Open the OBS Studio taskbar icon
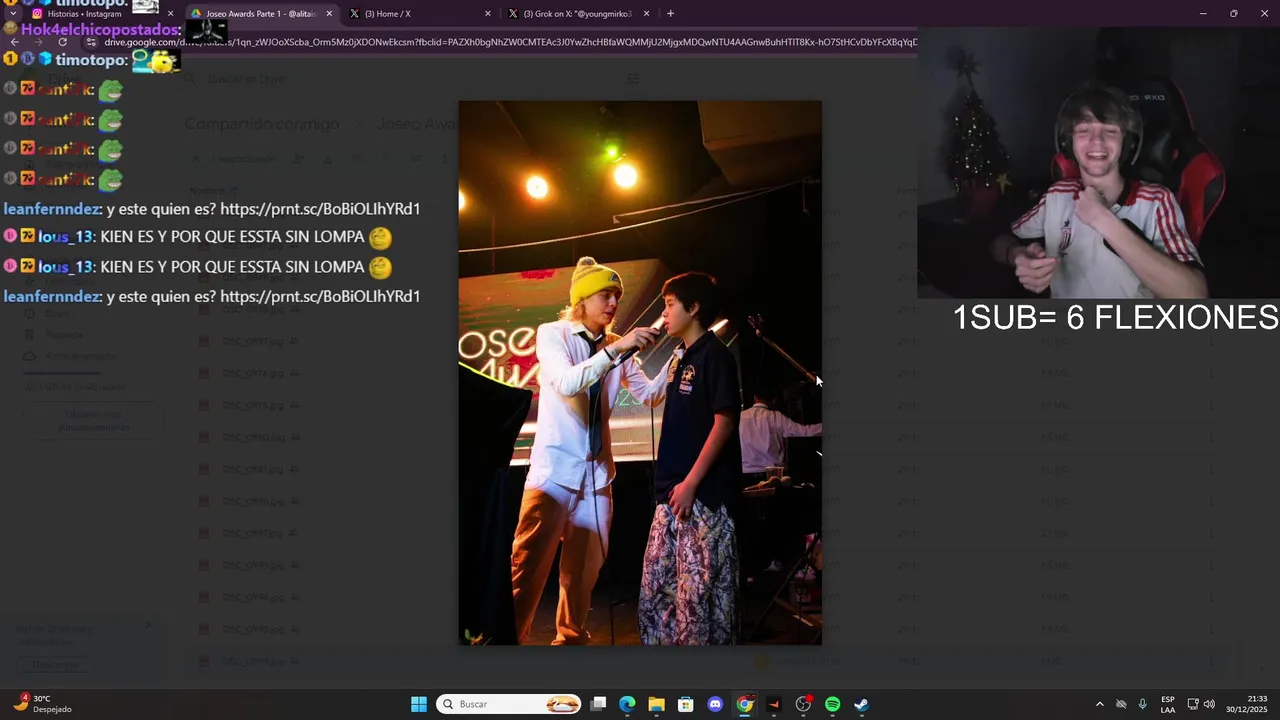Viewport: 1280px width, 720px height. (x=803, y=704)
